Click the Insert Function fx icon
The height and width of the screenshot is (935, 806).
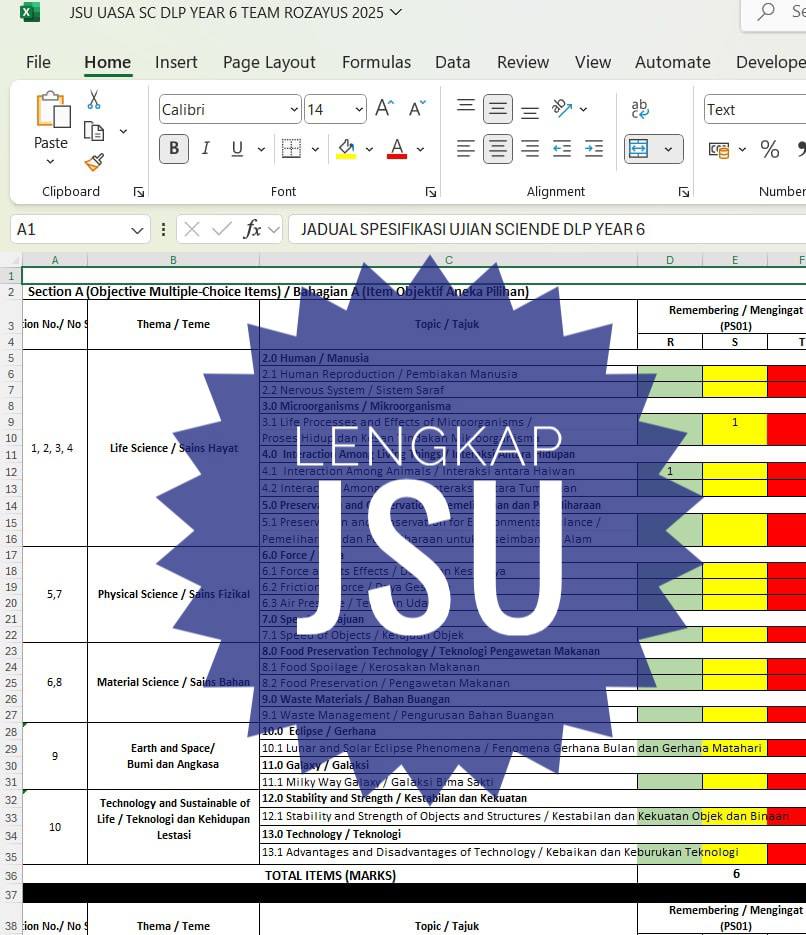point(252,229)
